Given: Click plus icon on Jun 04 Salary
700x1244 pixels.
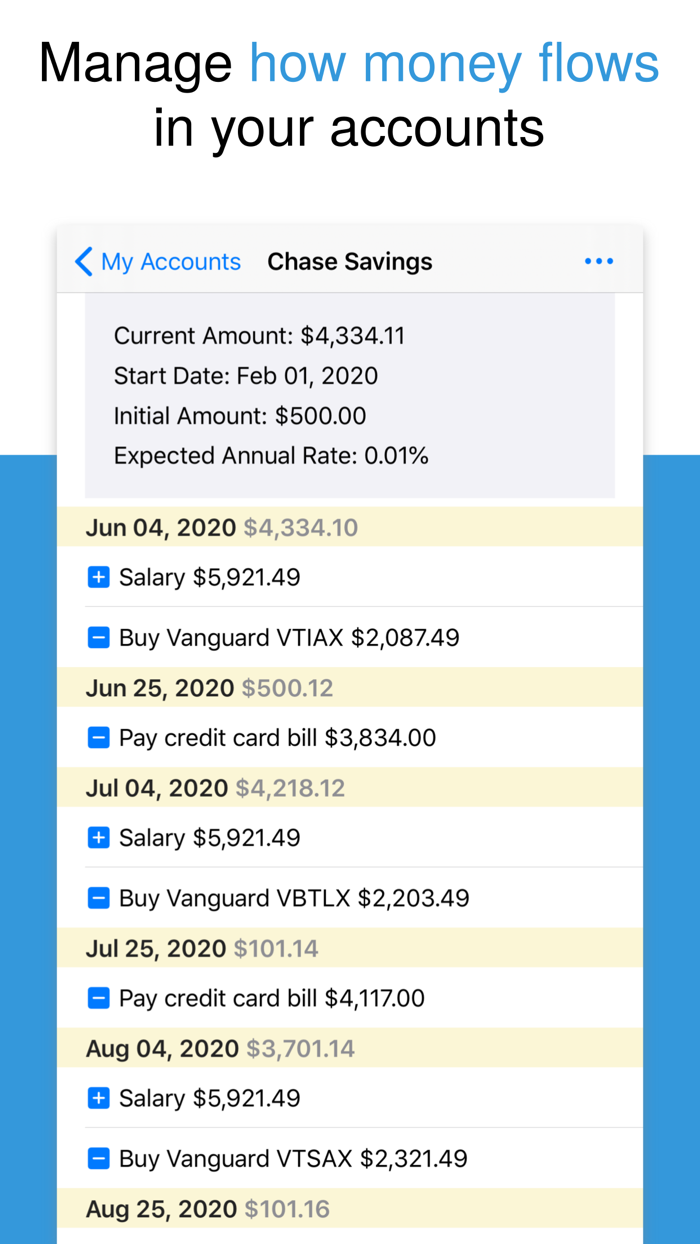Looking at the screenshot, I should click(x=98, y=577).
